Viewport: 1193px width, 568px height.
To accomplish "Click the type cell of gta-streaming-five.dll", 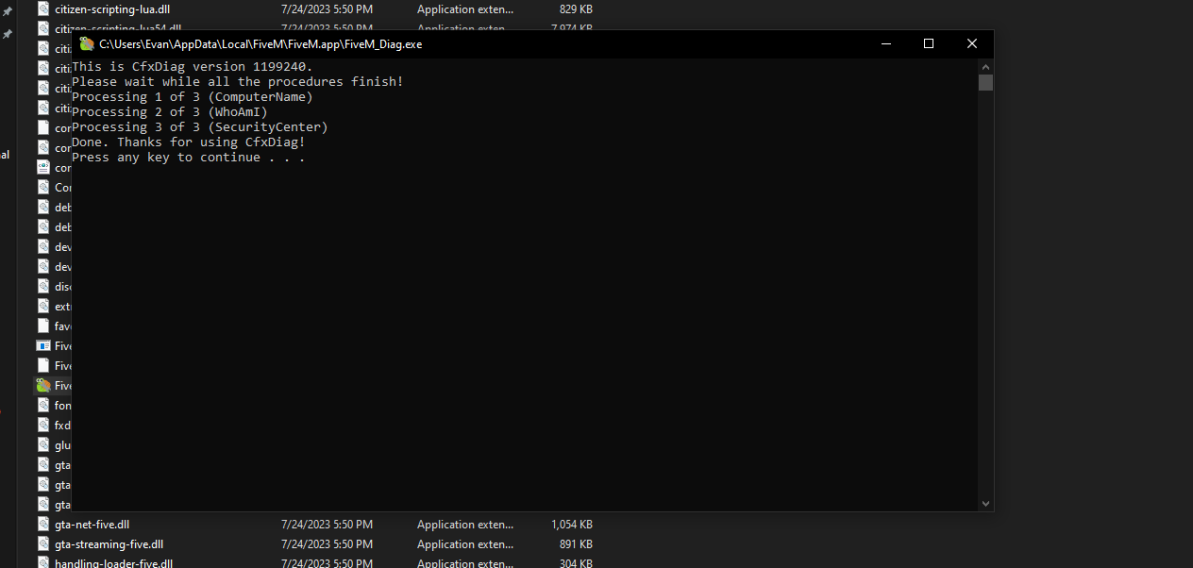I will coord(465,544).
